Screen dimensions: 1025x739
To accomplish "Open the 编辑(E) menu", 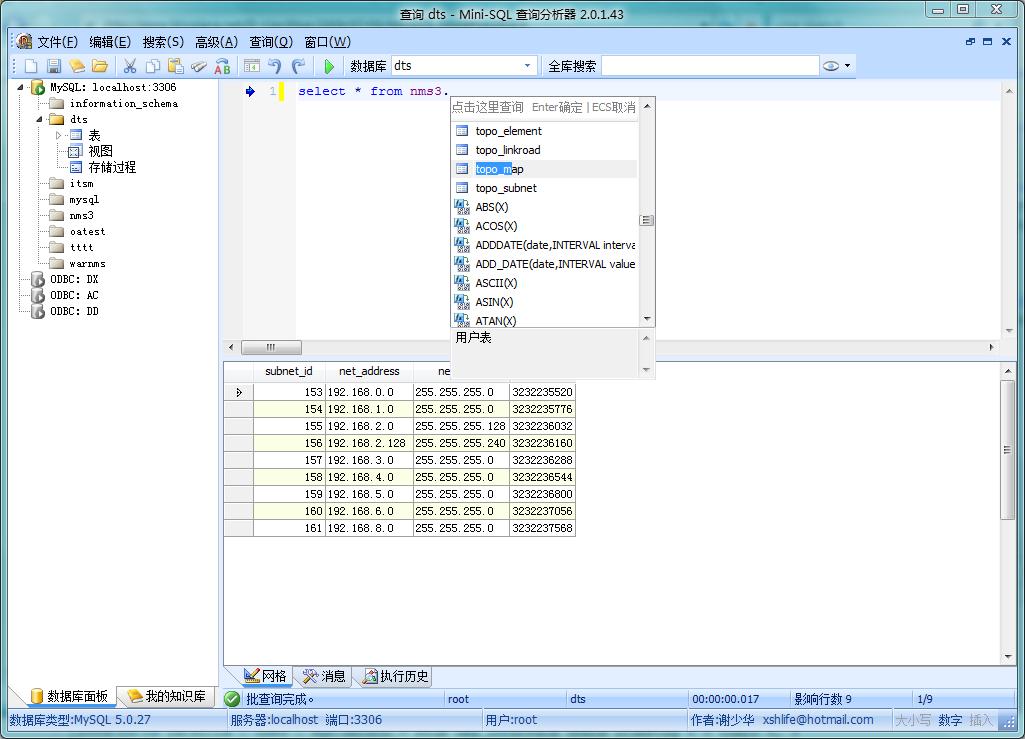I will [x=110, y=42].
